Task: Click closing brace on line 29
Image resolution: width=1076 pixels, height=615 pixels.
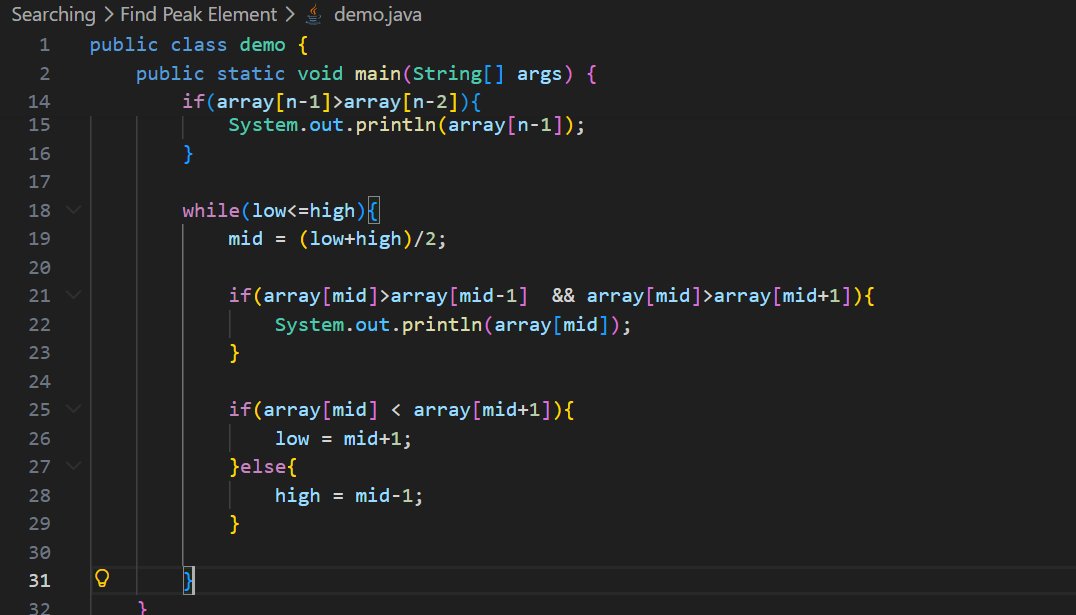Action: [x=234, y=524]
